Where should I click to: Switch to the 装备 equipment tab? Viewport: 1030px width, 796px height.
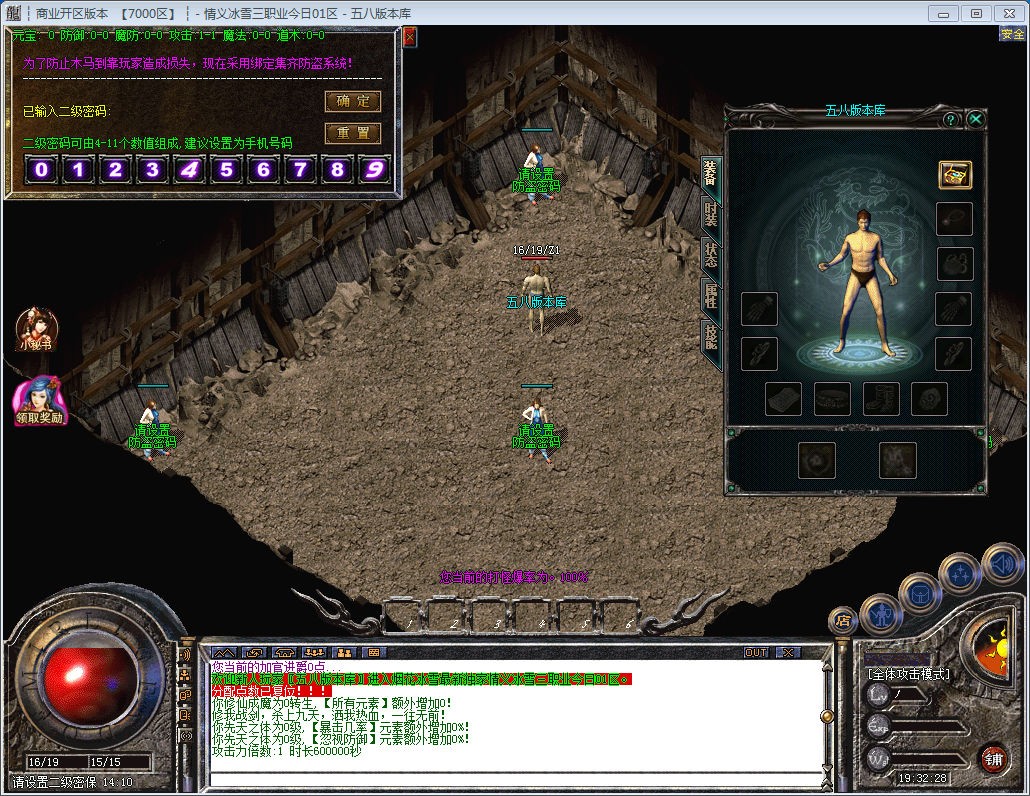pos(711,174)
